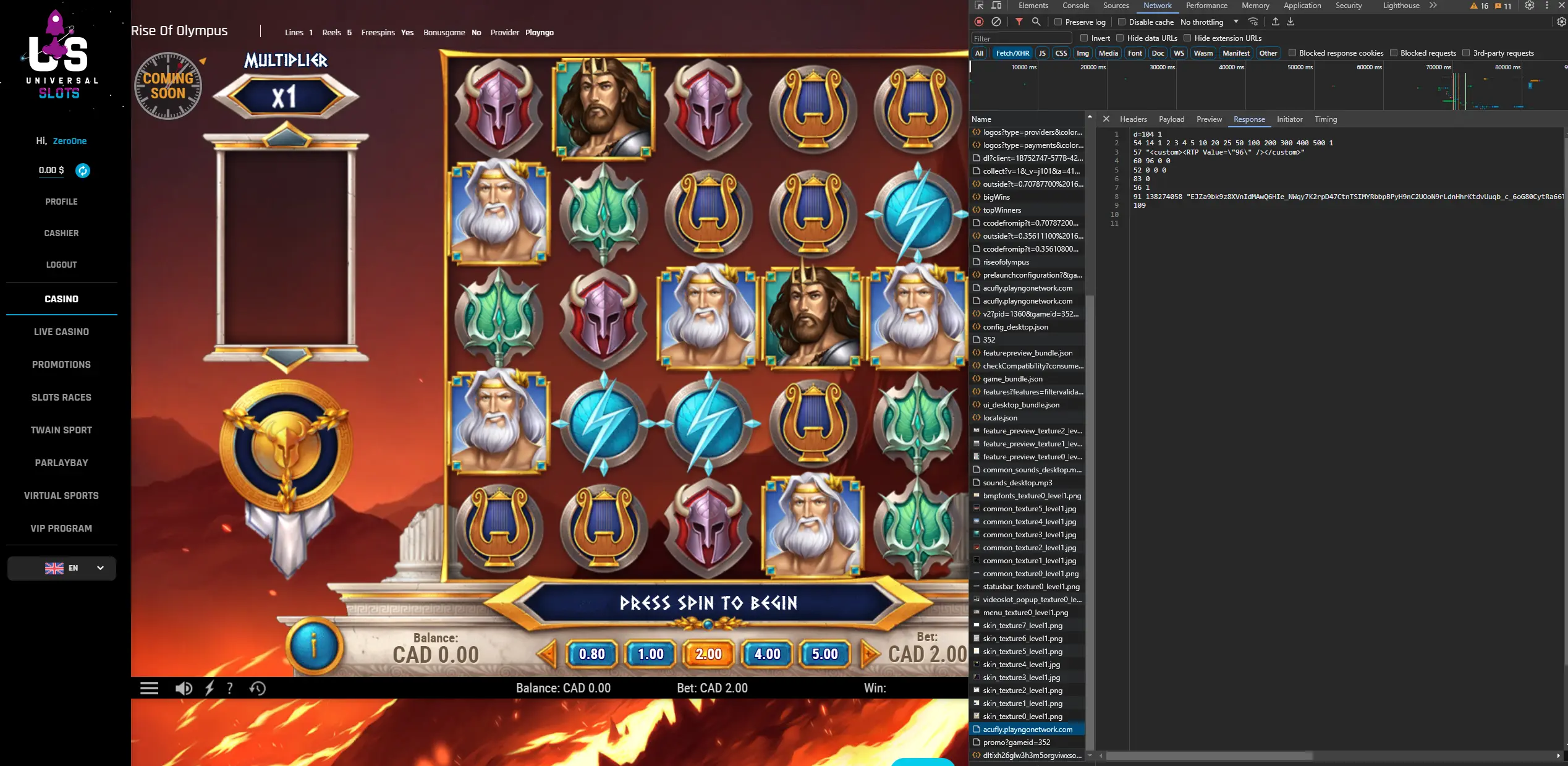Viewport: 1568px width, 766px height.
Task: Open the Timing tab
Action: 1326,119
